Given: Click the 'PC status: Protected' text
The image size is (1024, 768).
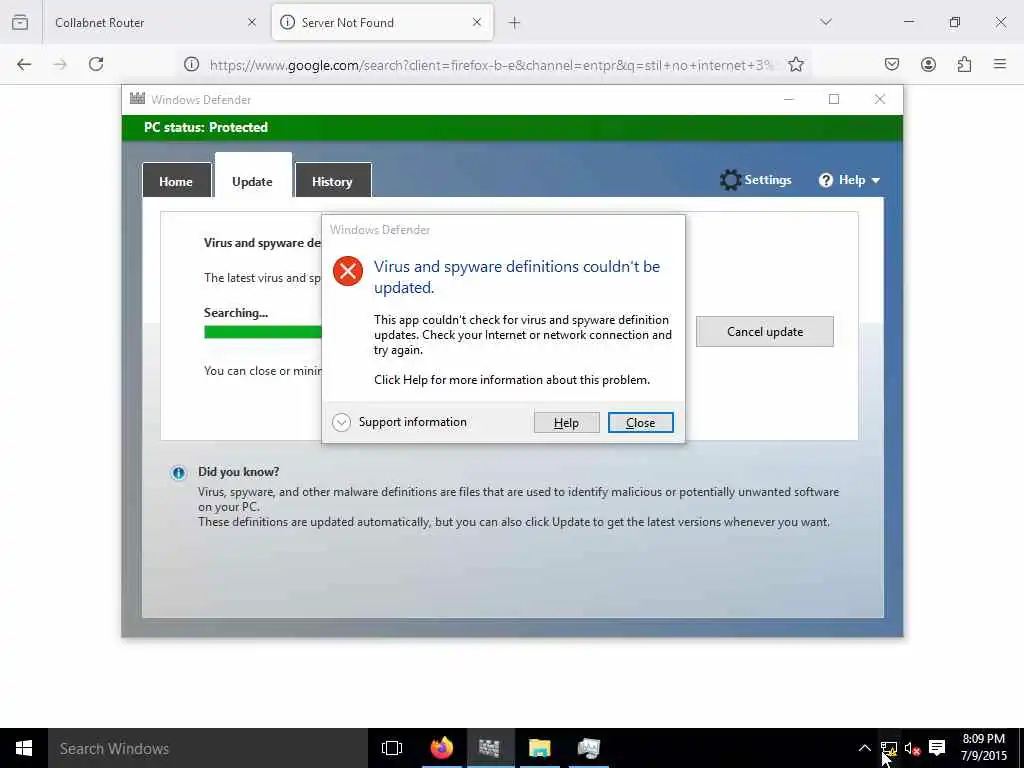Looking at the screenshot, I should click(206, 127).
